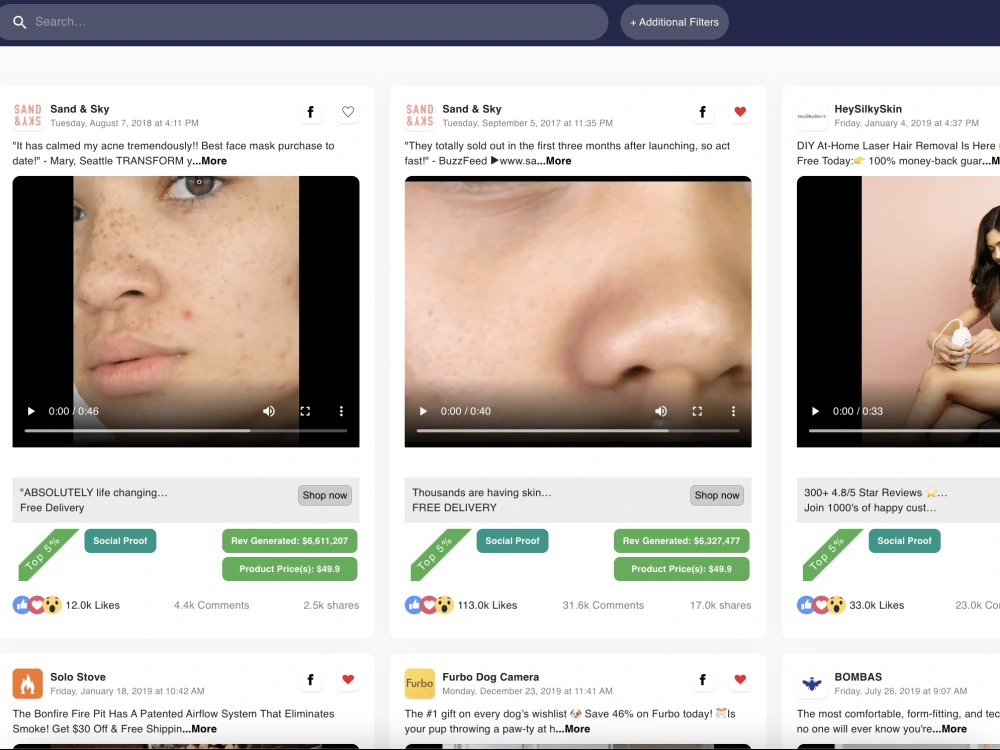The height and width of the screenshot is (750, 1000).
Task: Enter fullscreen on the 0:46 video
Action: tap(305, 411)
